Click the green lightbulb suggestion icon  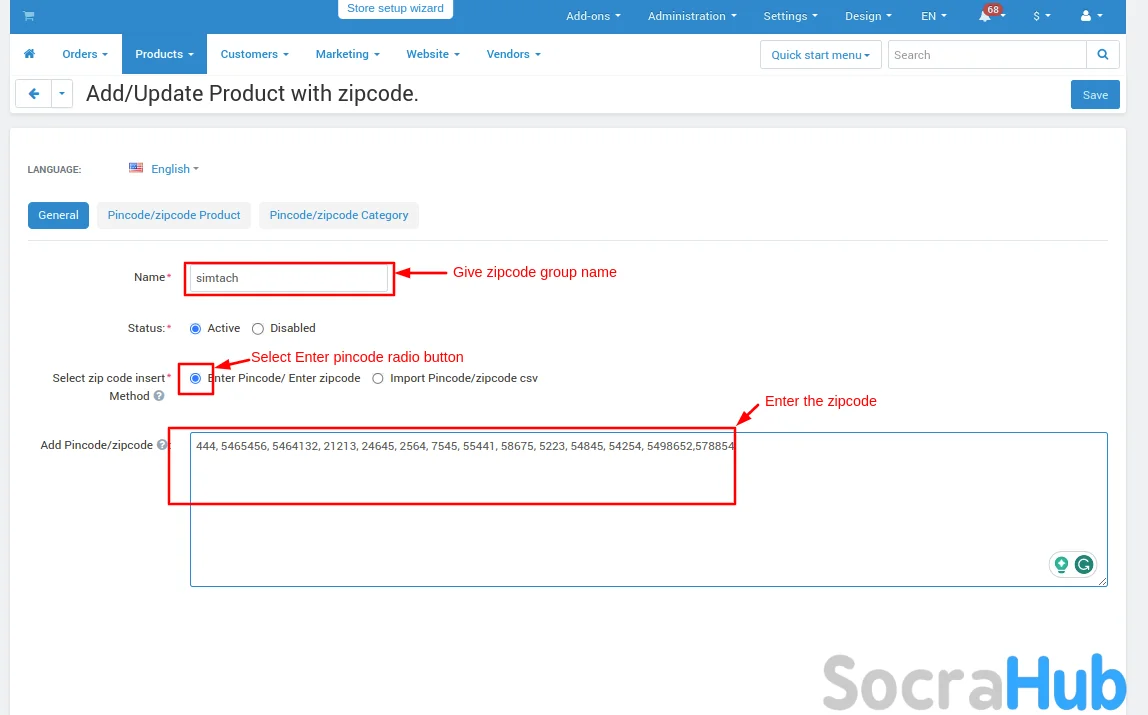click(x=1062, y=564)
